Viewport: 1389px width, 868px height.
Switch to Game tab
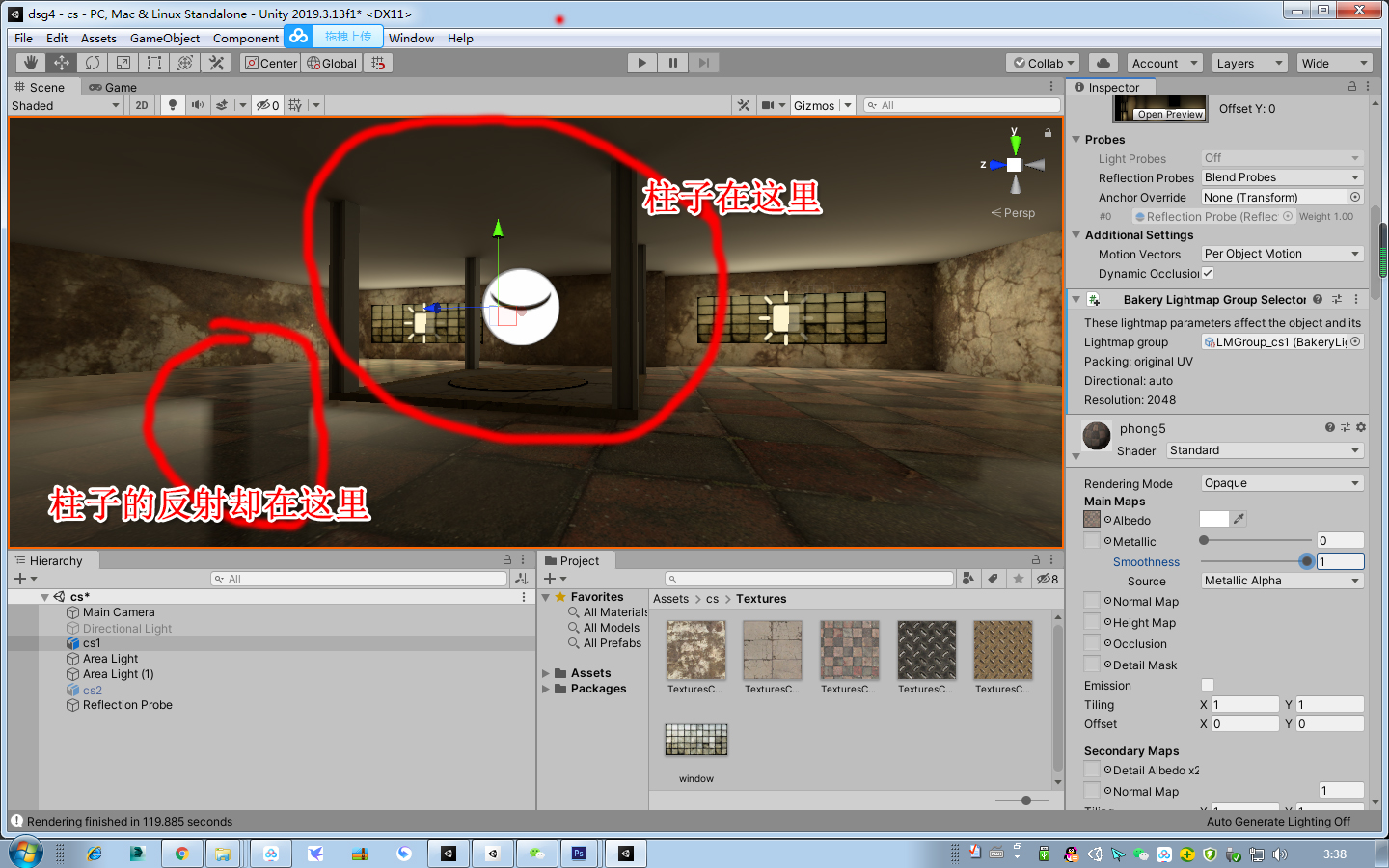click(113, 87)
